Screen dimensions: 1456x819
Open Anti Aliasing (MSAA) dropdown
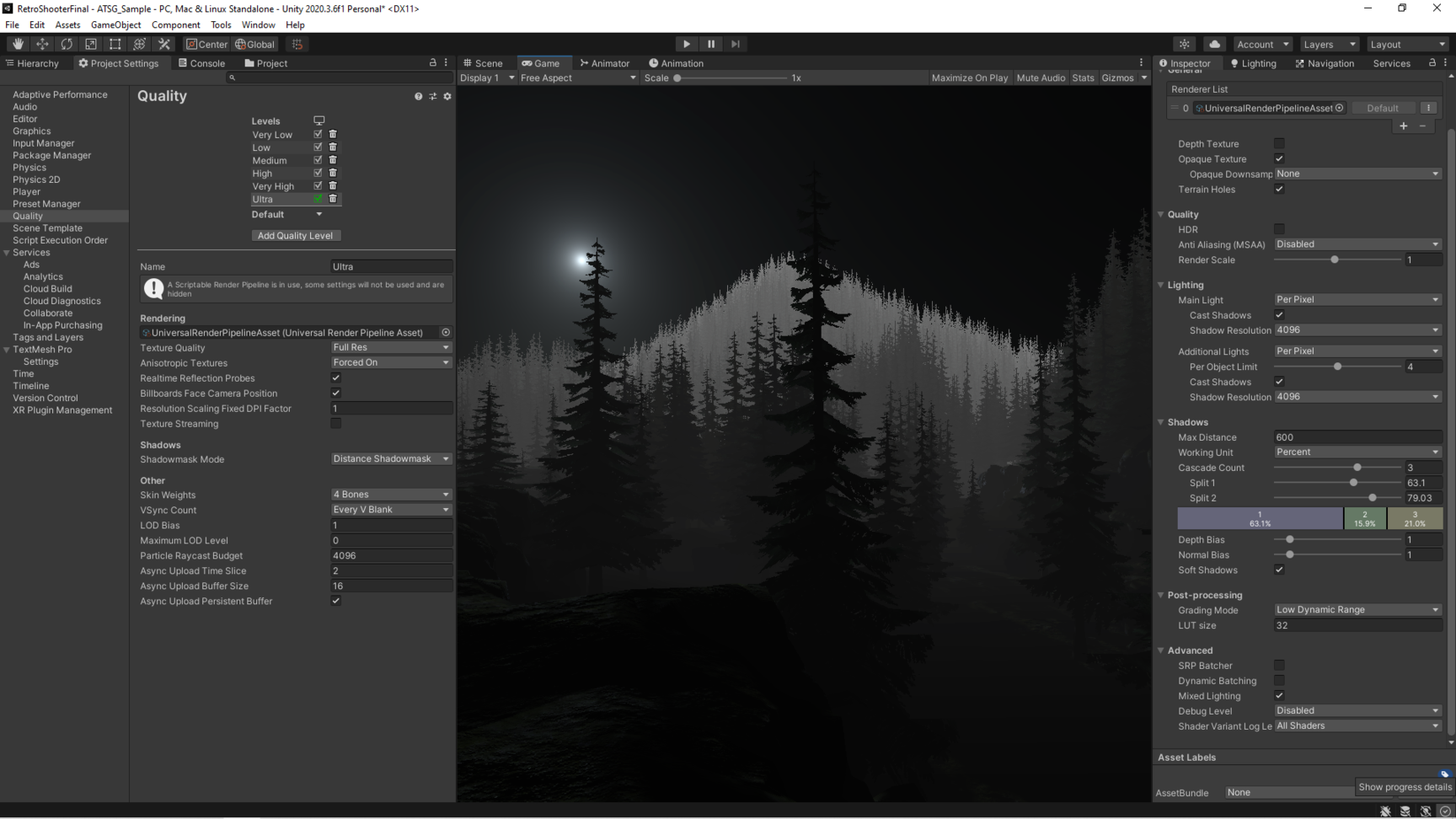[x=1357, y=244]
